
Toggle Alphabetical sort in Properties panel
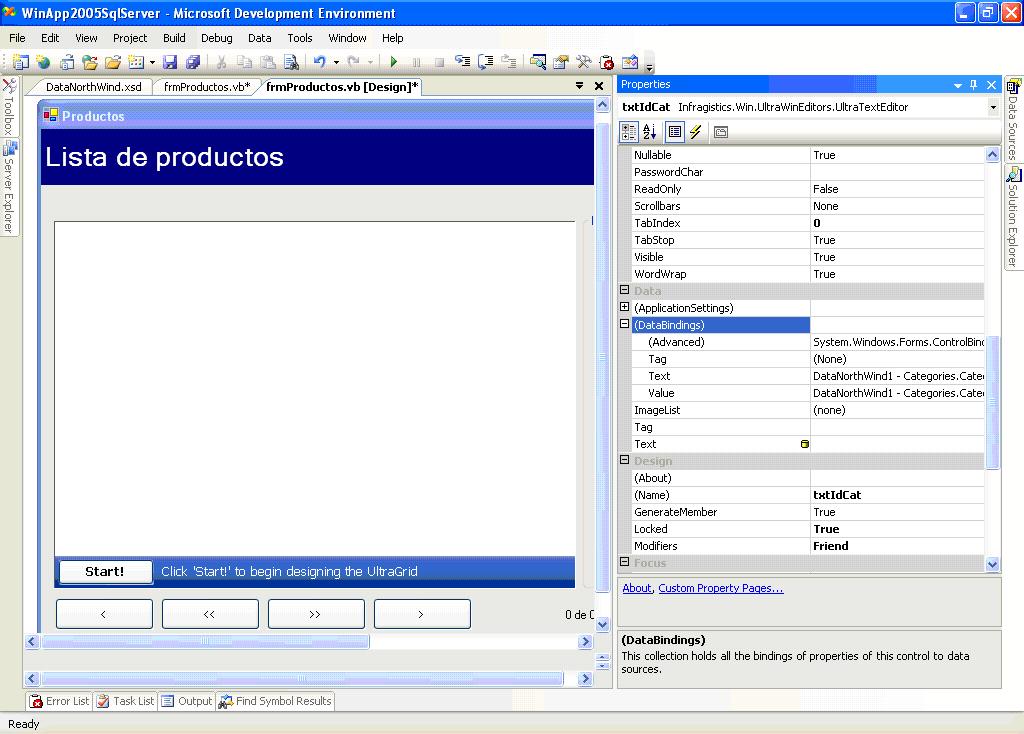650,132
